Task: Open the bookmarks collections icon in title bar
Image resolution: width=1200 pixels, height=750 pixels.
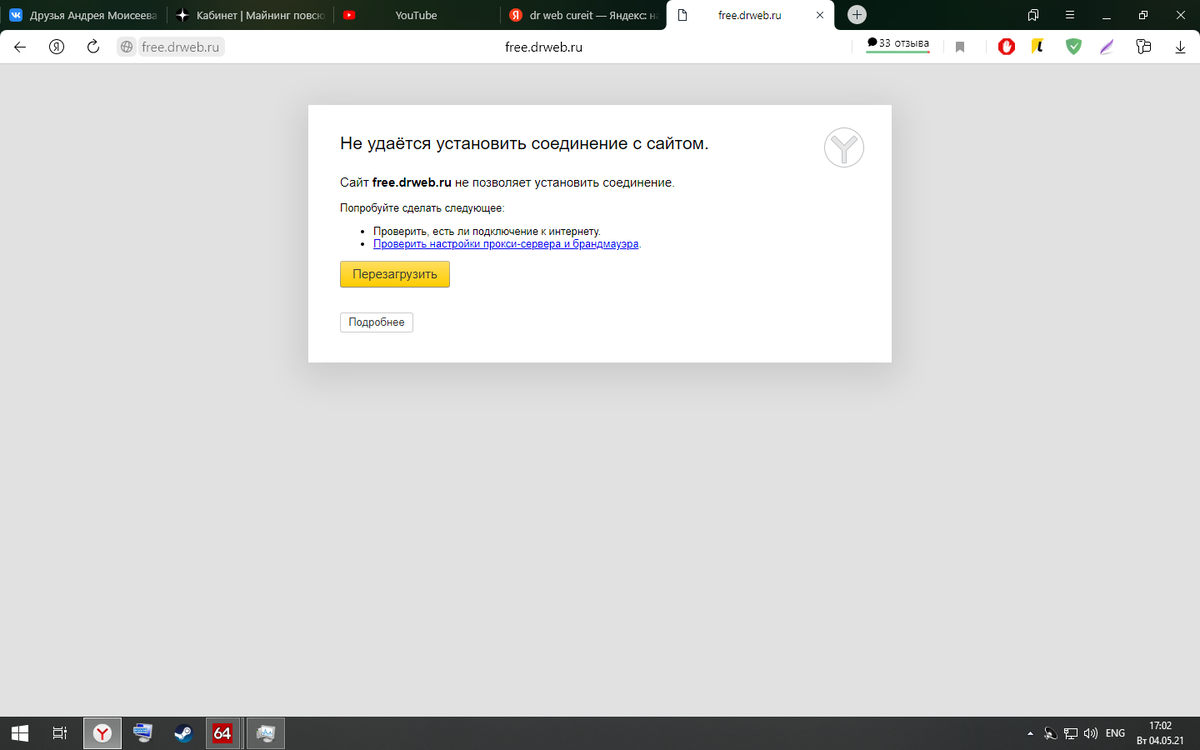Action: (x=1033, y=15)
